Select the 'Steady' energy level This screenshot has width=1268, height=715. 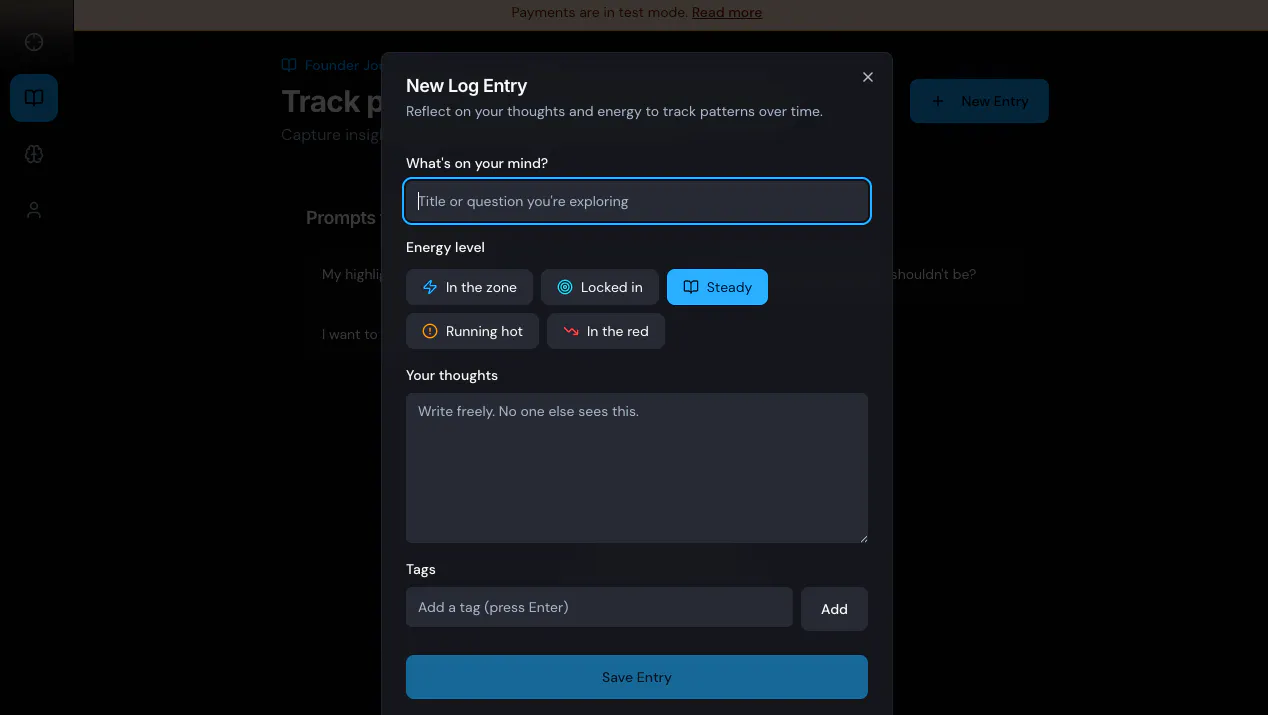(x=717, y=287)
